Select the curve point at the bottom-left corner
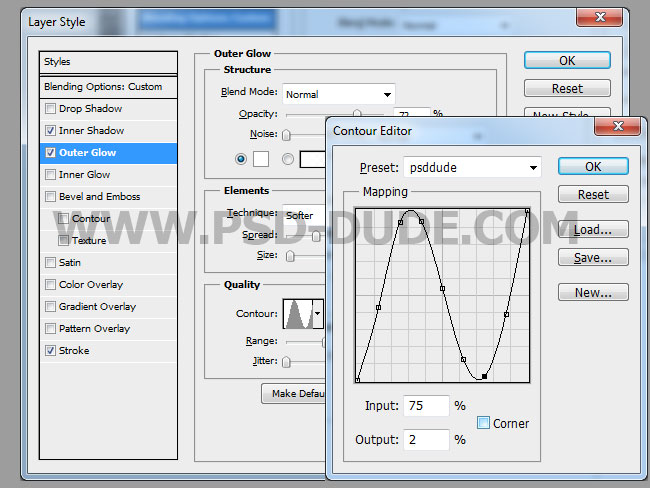This screenshot has height=488, width=650. (357, 380)
